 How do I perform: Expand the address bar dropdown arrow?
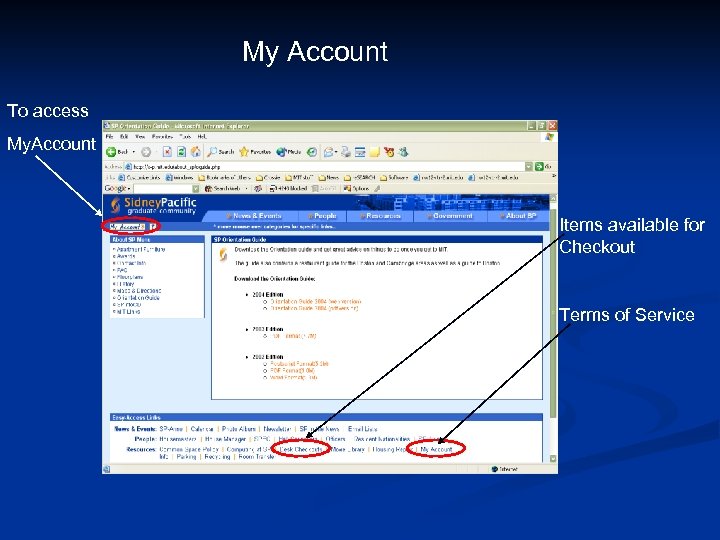point(529,167)
